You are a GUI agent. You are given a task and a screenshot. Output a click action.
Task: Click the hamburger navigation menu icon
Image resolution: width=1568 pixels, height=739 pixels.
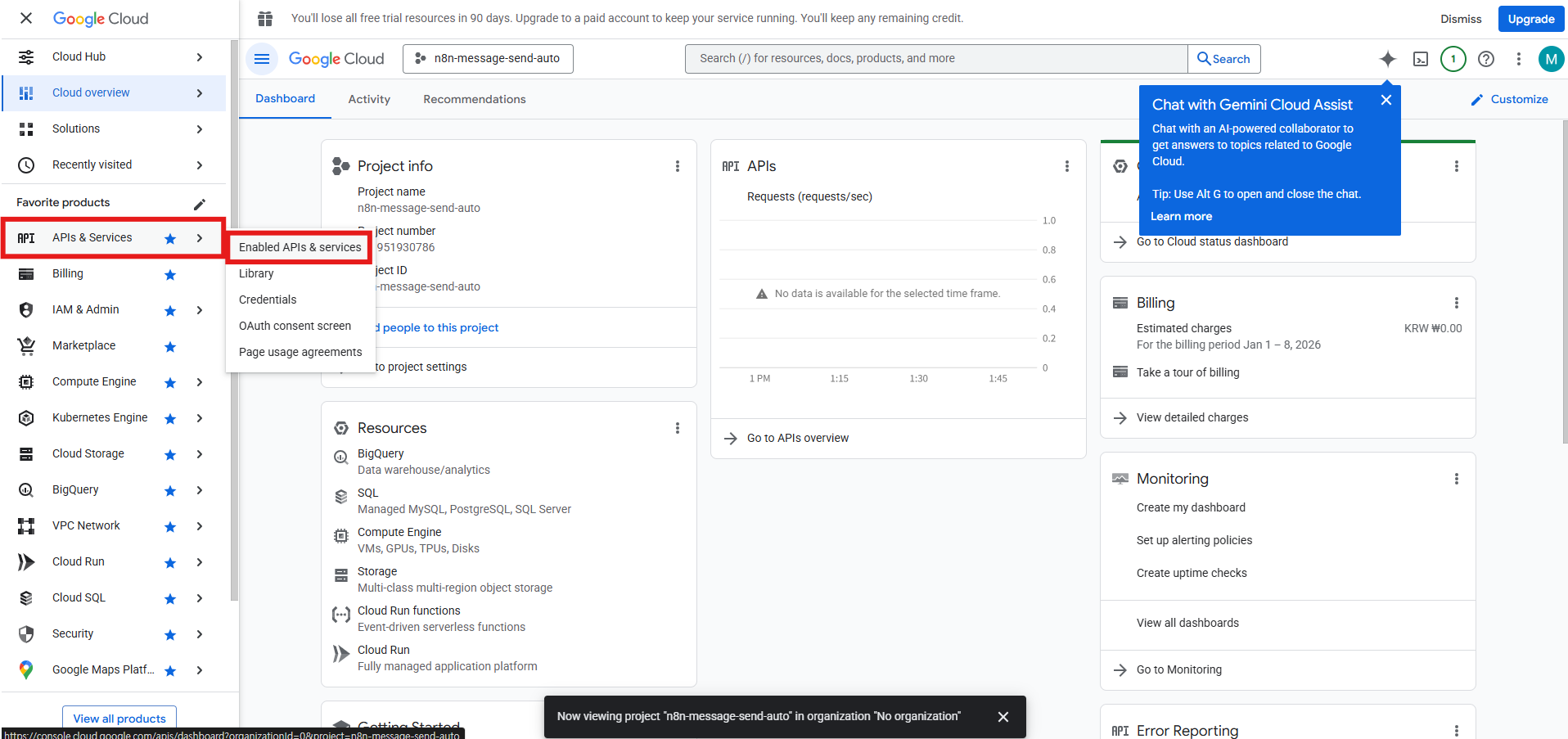coord(262,59)
